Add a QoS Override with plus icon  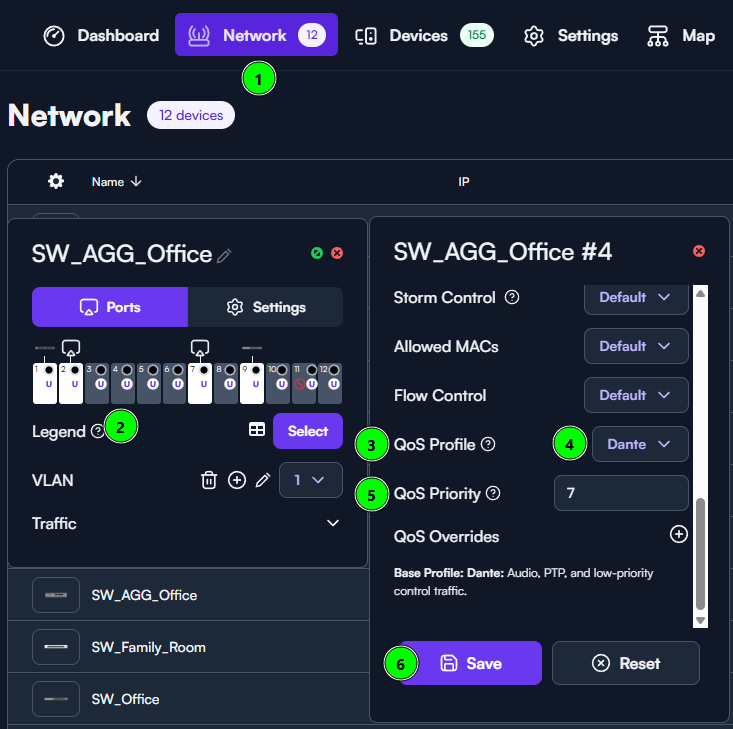pyautogui.click(x=678, y=535)
